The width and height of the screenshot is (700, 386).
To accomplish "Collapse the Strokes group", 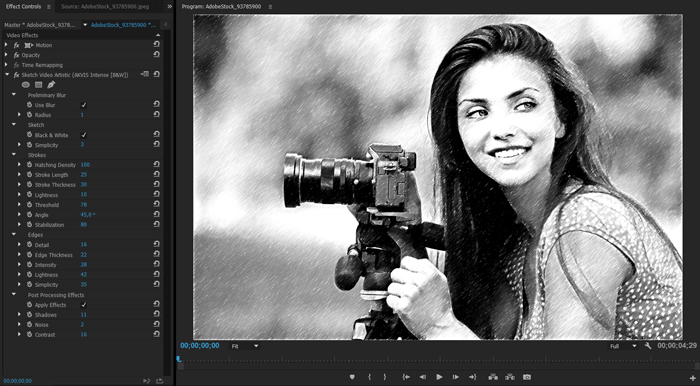I will 14,154.
